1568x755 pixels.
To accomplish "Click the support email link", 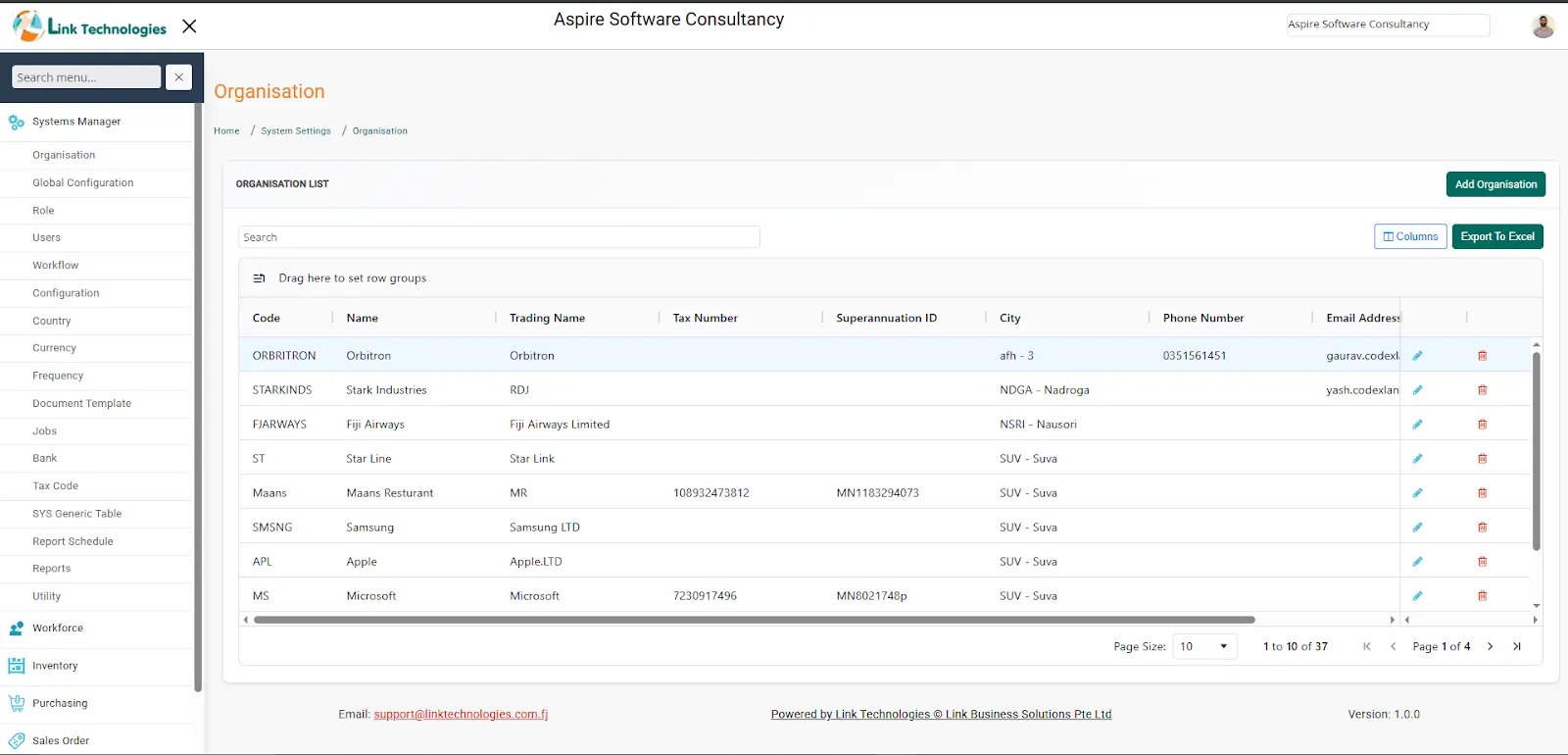I will 461,714.
